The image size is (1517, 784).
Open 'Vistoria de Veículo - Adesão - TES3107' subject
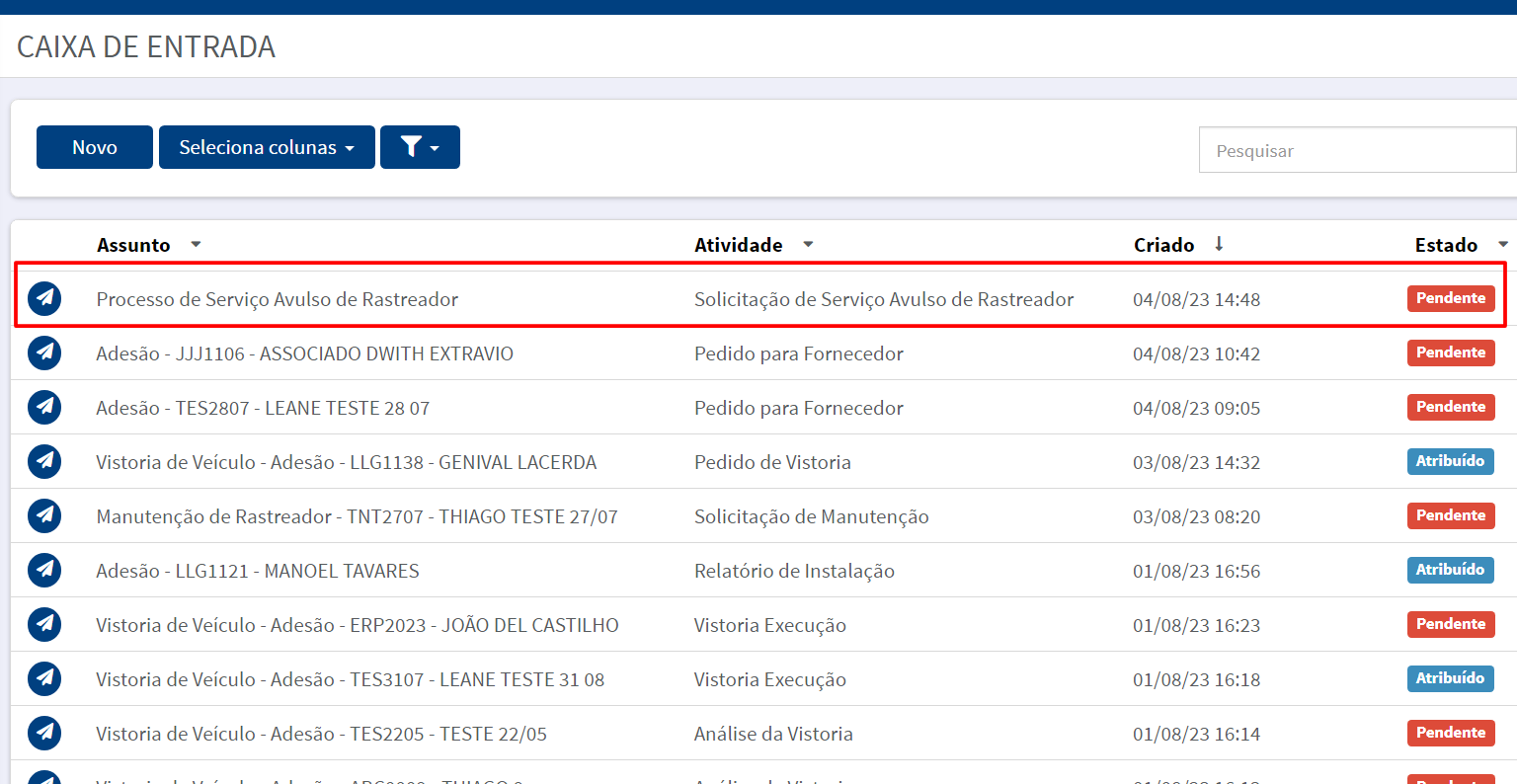point(351,679)
